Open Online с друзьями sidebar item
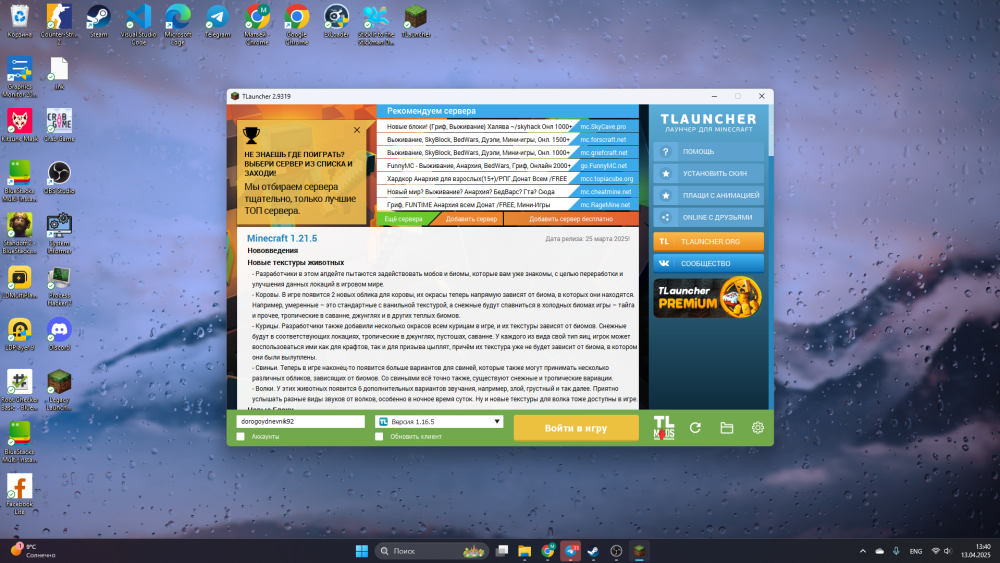The image size is (1000, 563). point(709,217)
